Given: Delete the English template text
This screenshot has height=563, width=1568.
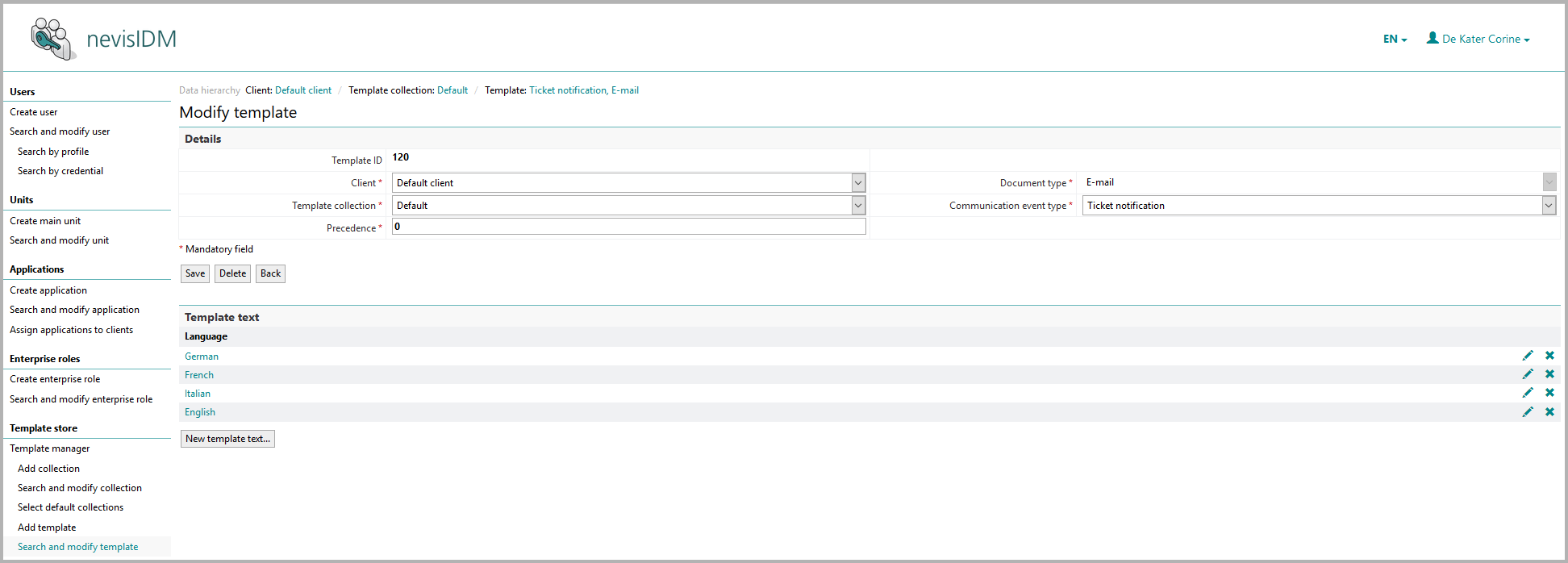Looking at the screenshot, I should coord(1549,412).
